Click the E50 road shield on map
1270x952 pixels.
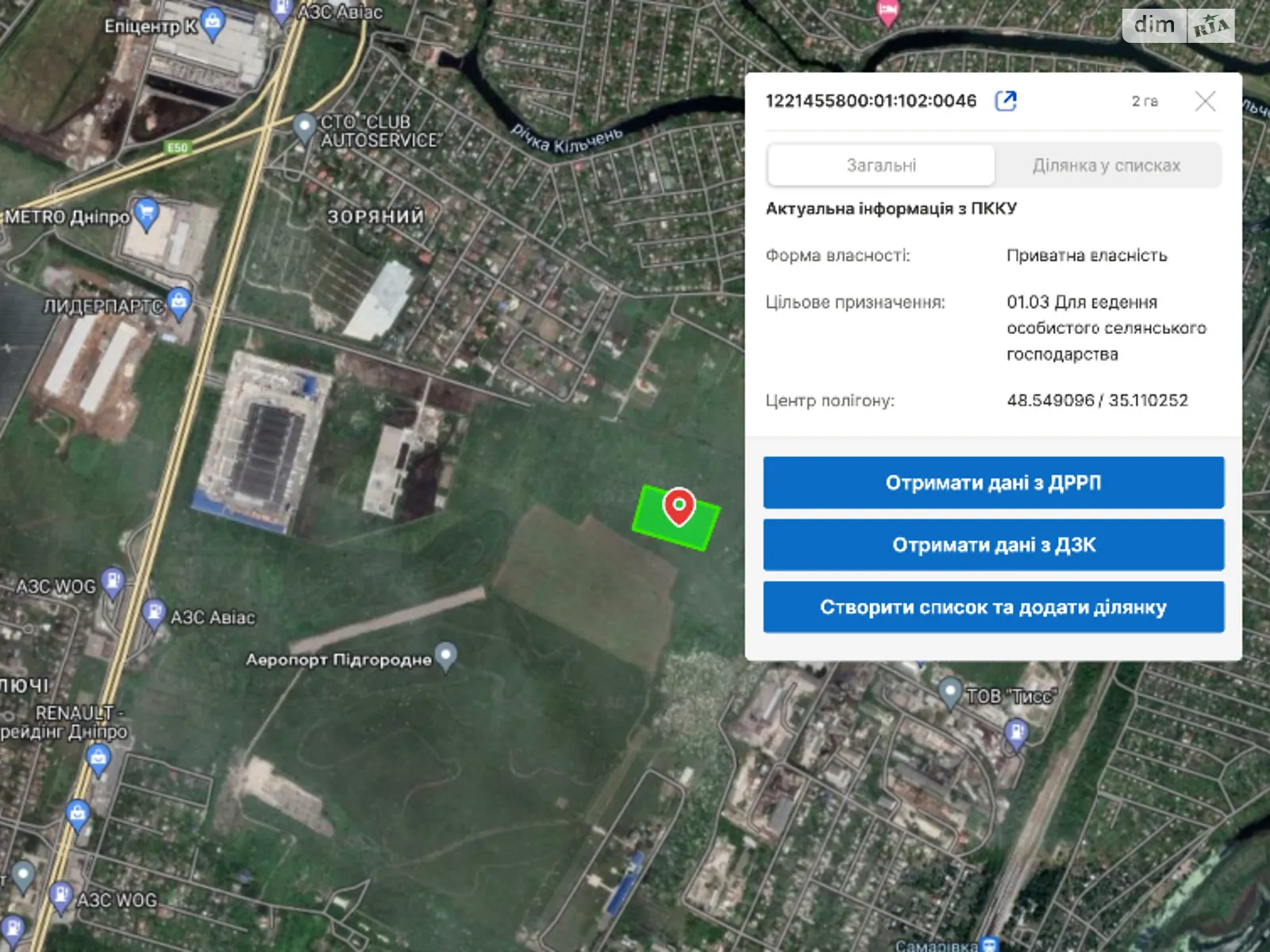click(178, 148)
